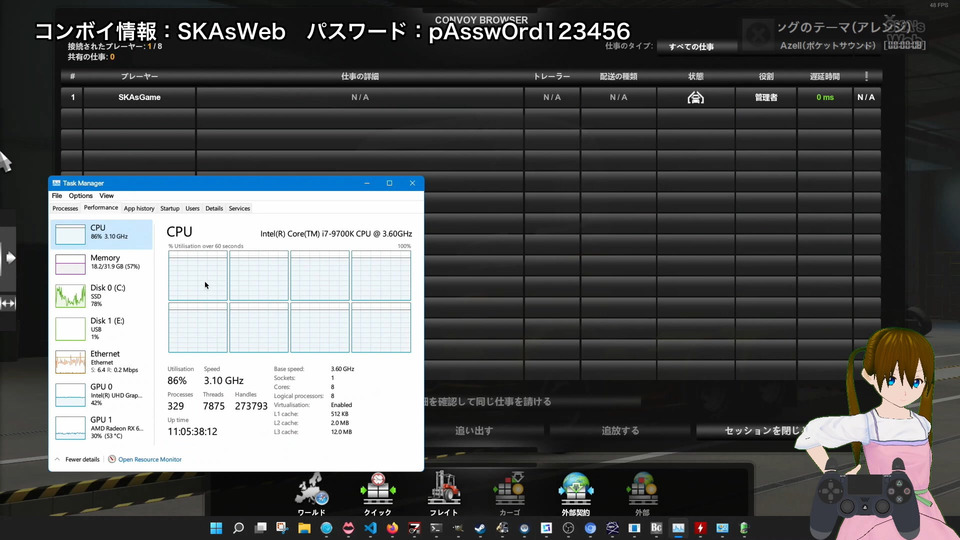Select CPU in performance sidebar

(x=101, y=234)
